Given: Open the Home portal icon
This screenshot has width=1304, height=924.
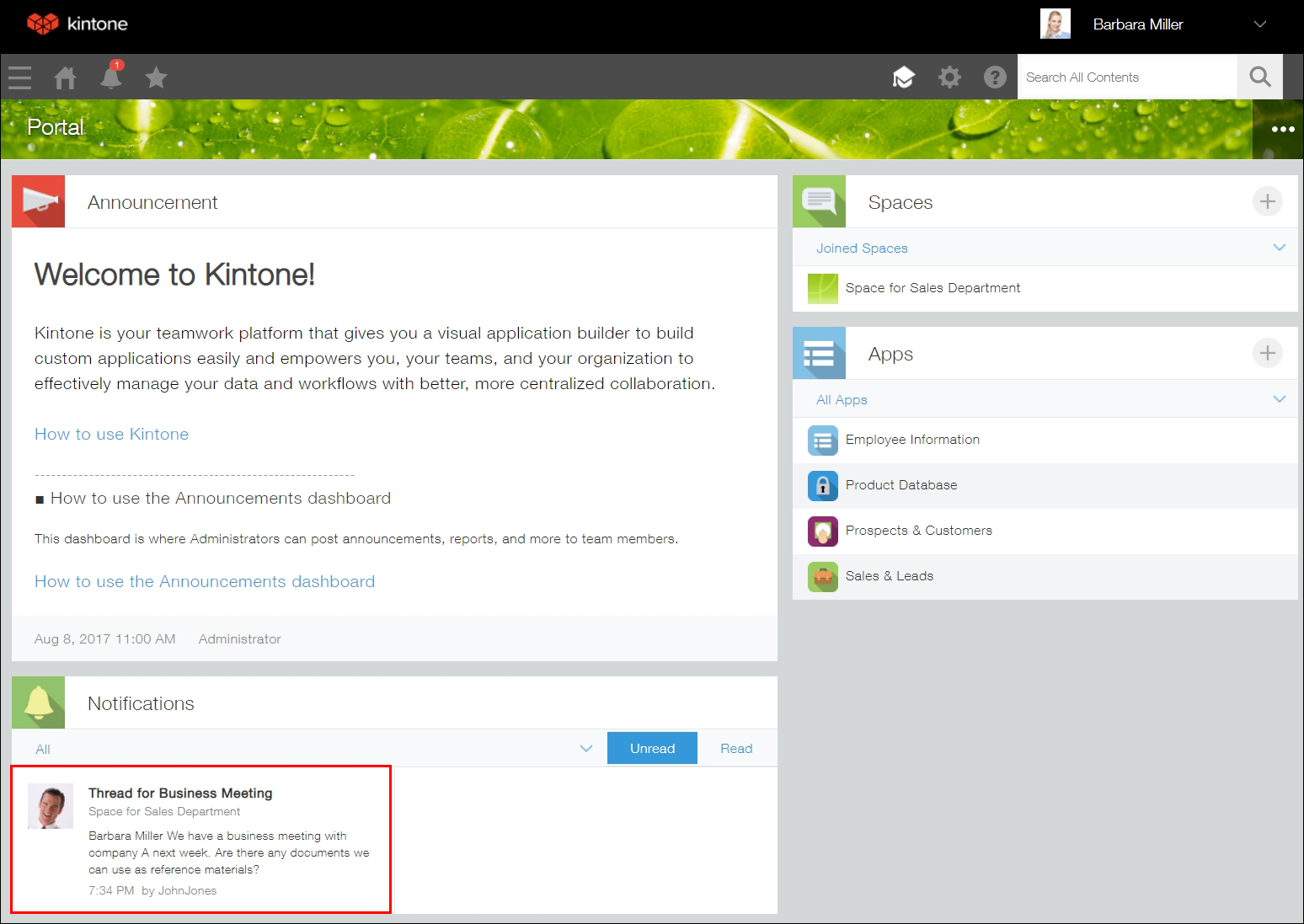Looking at the screenshot, I should [65, 77].
